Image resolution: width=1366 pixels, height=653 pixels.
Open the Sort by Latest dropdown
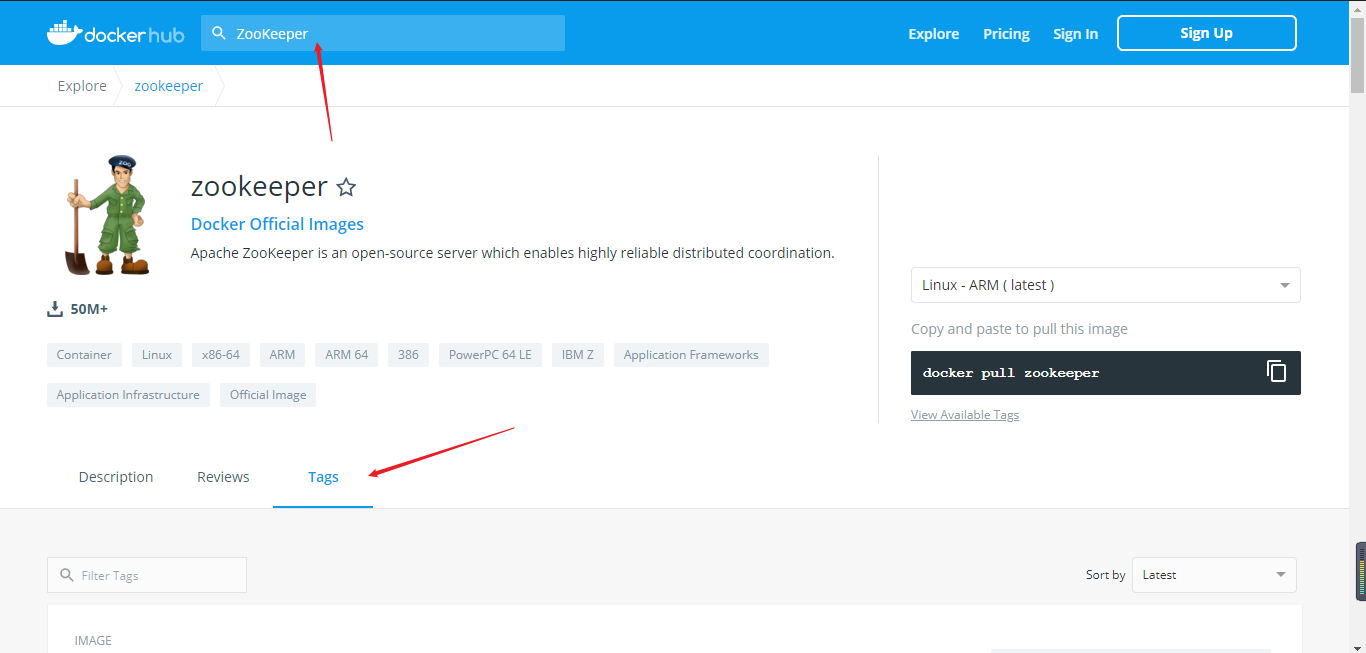tap(1214, 575)
